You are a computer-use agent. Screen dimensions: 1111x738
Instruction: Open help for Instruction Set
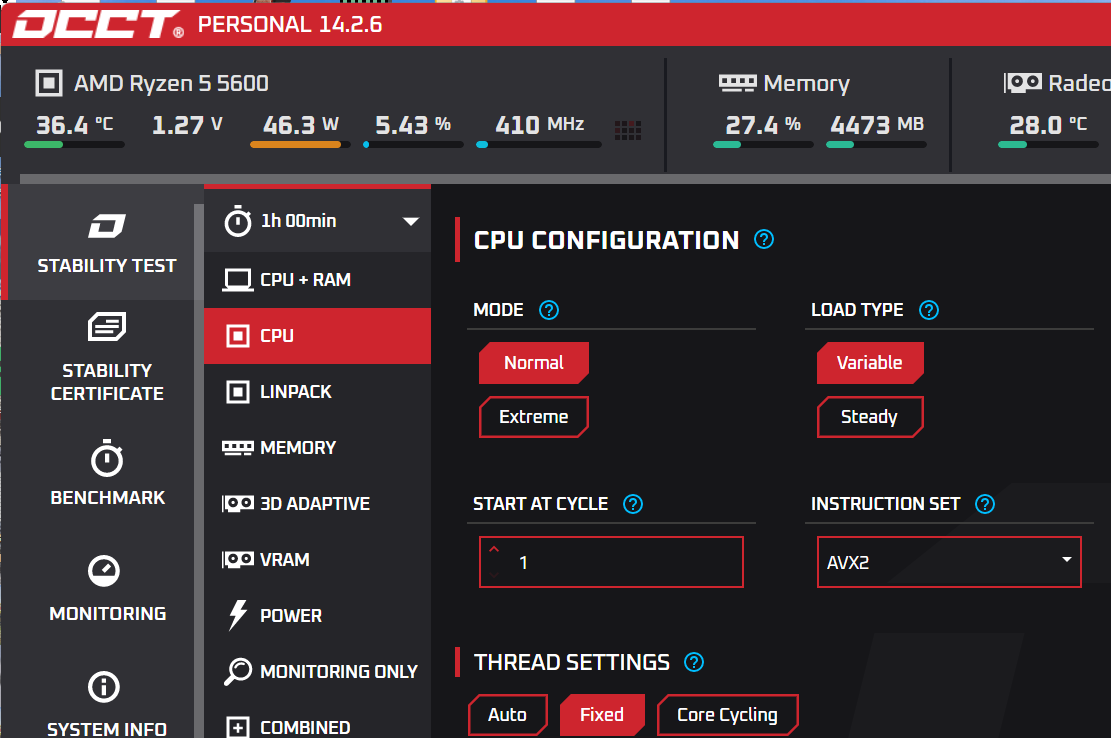(985, 504)
